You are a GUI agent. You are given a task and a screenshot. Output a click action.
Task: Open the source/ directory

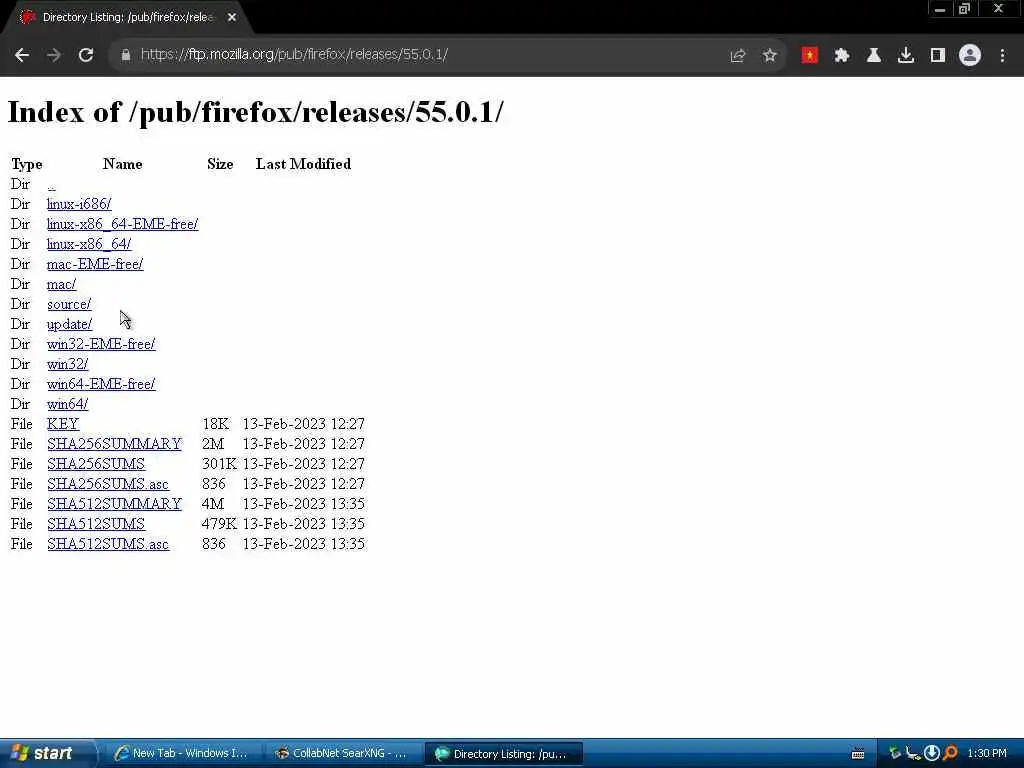(69, 304)
